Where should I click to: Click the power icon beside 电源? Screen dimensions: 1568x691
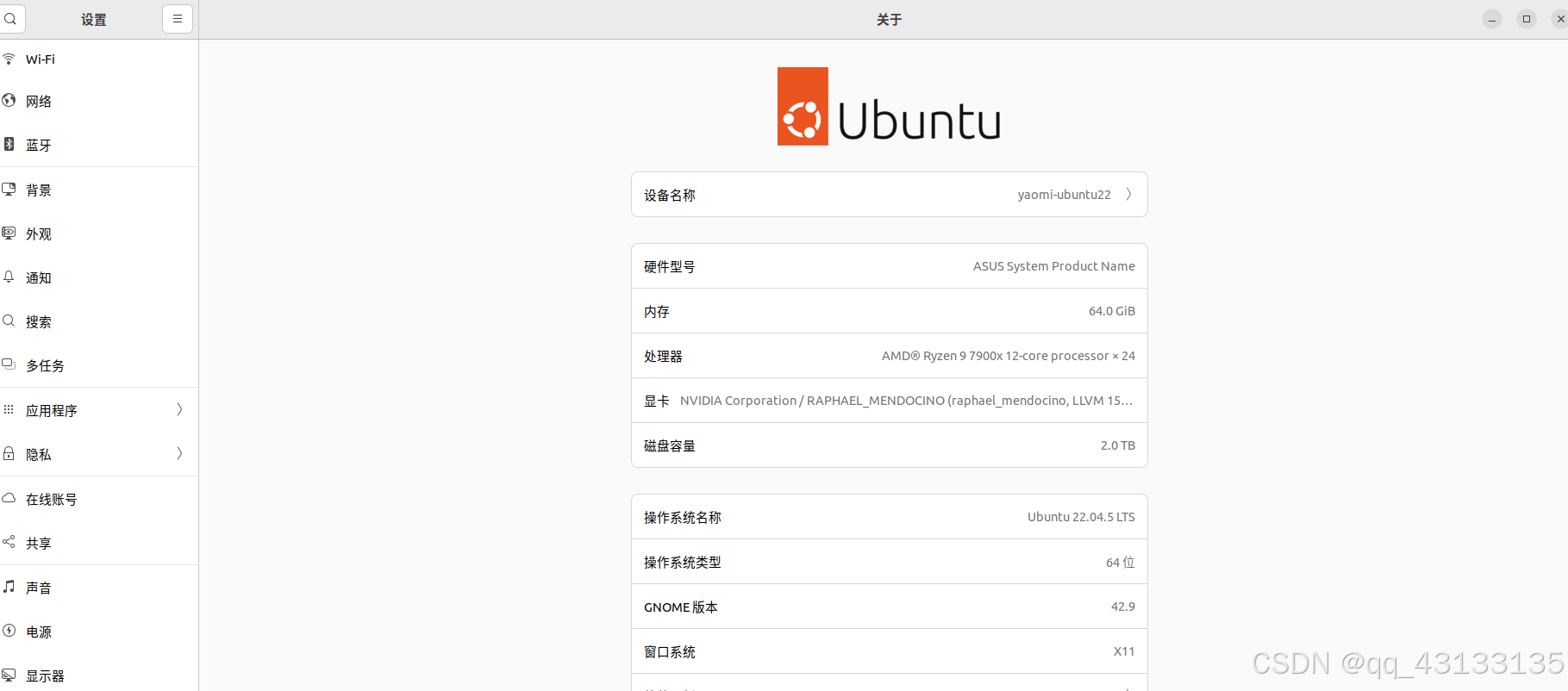click(9, 631)
